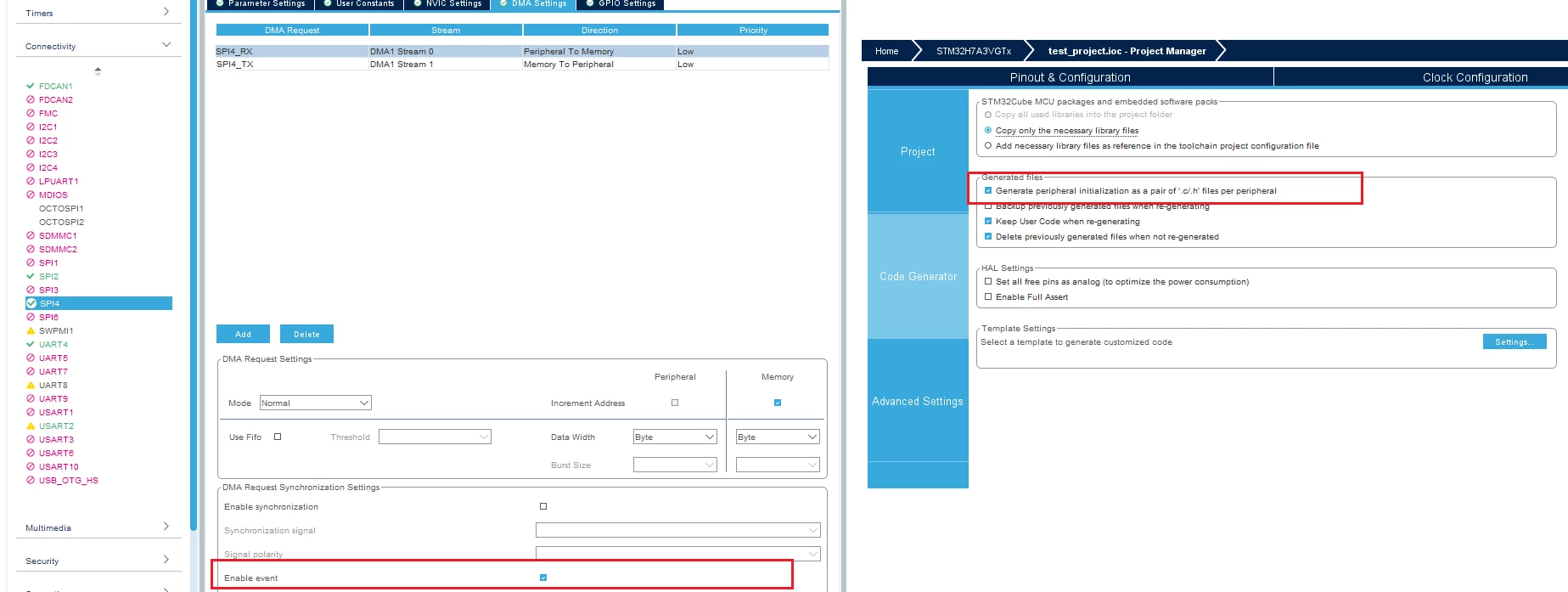
Task: Toggle Keep User Code when re-generating
Action: tap(988, 222)
